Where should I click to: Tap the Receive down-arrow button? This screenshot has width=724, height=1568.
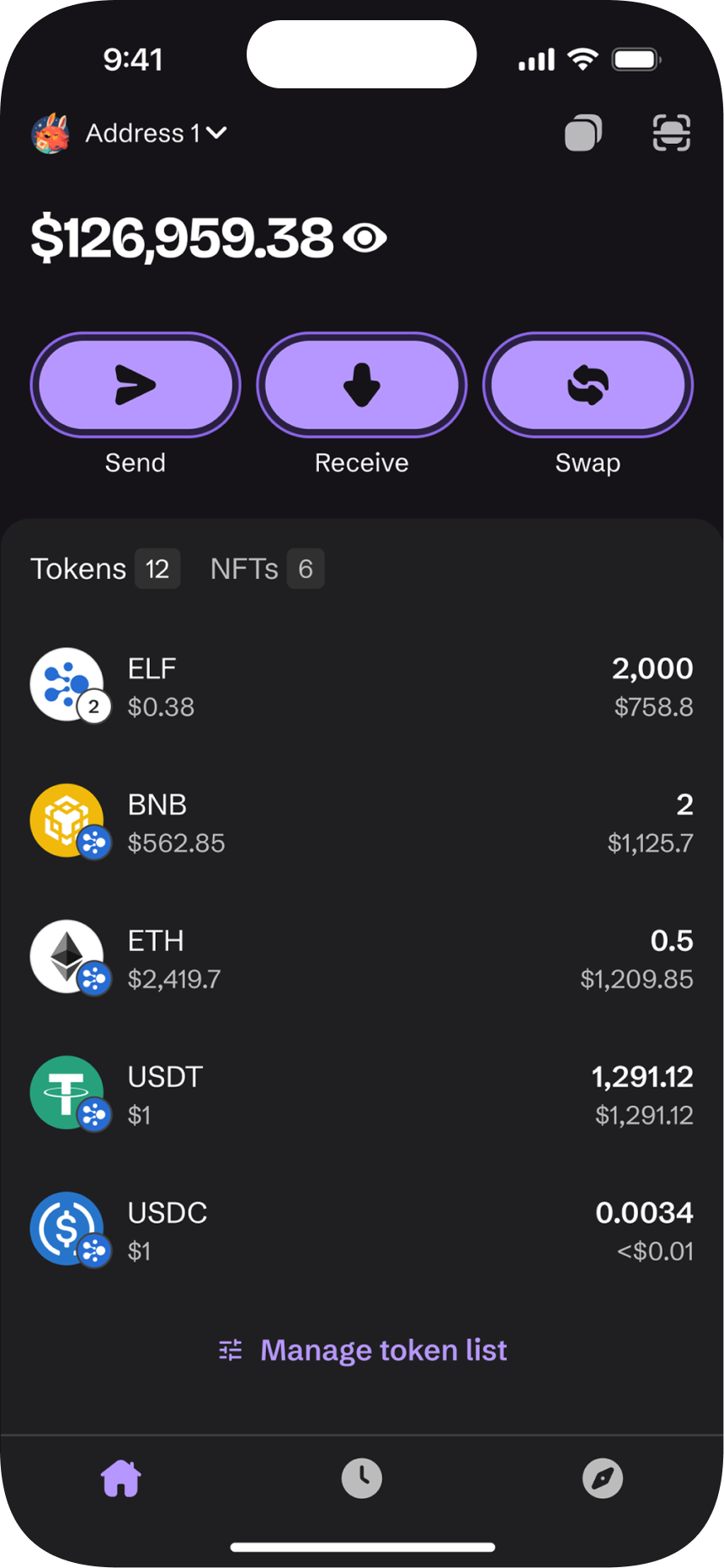coord(362,385)
